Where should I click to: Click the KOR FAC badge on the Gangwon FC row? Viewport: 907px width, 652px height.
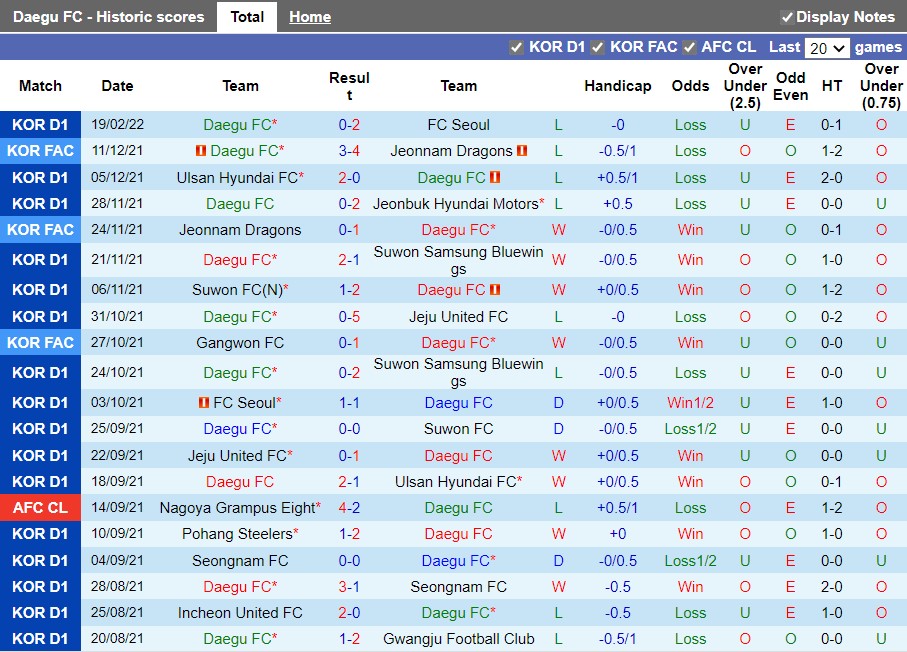pyautogui.click(x=41, y=342)
